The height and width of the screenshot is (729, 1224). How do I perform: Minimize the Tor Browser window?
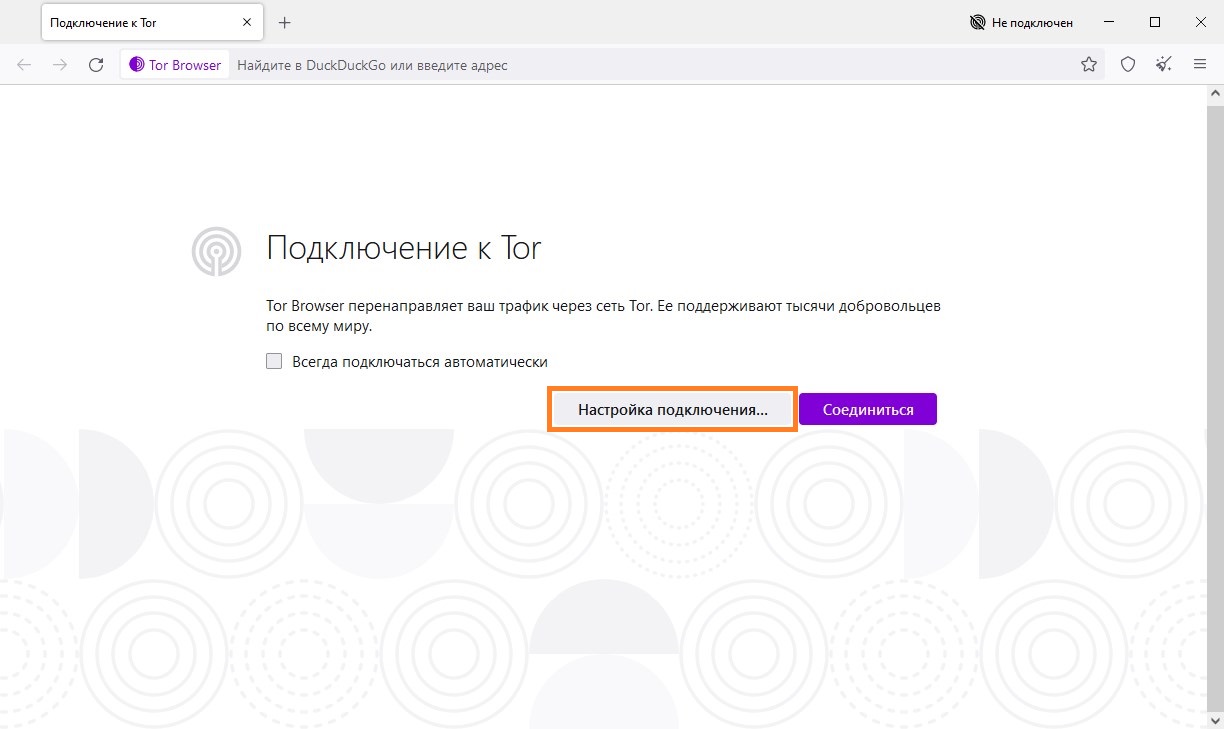[1110, 22]
